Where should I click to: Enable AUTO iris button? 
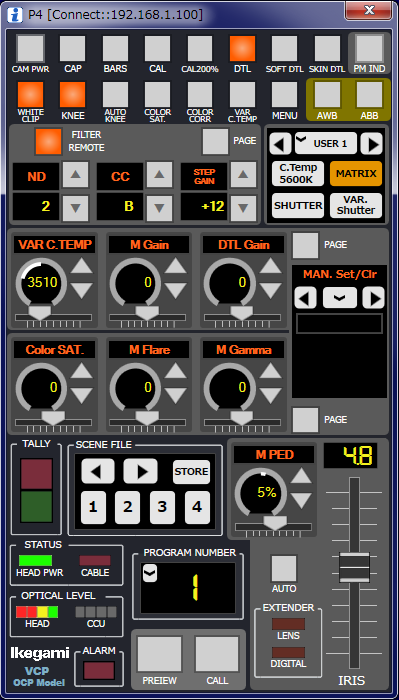pyautogui.click(x=284, y=568)
